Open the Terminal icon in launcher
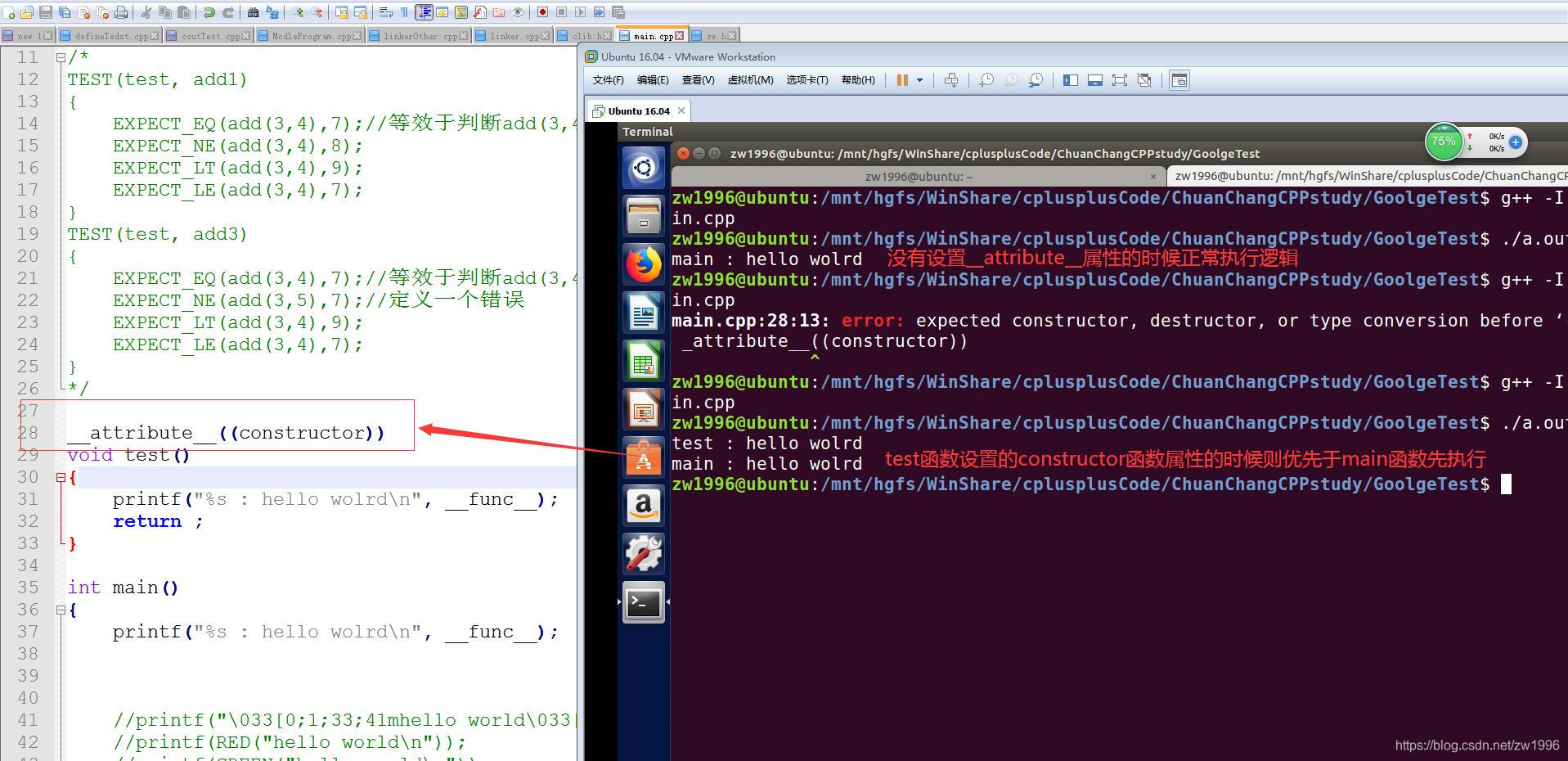Viewport: 1568px width, 761px height. (644, 602)
